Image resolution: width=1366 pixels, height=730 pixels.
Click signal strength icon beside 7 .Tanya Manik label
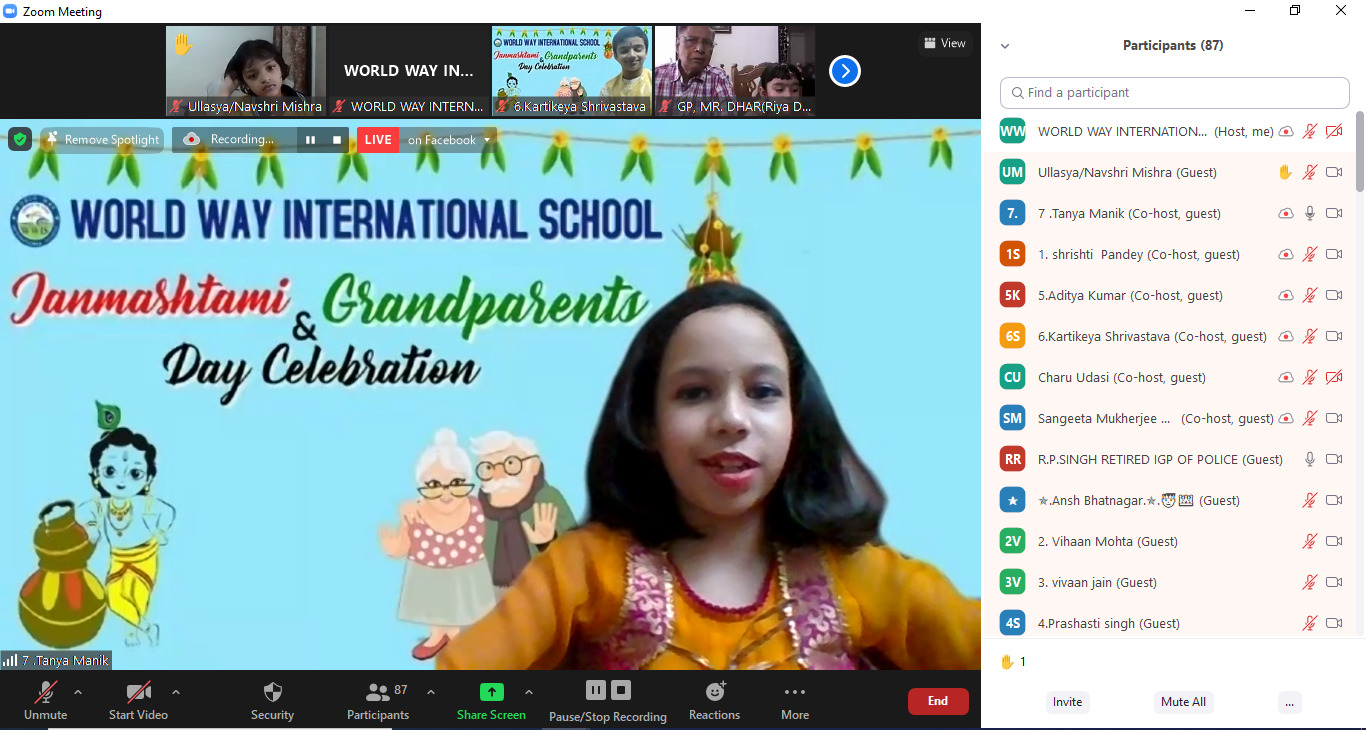(10, 660)
